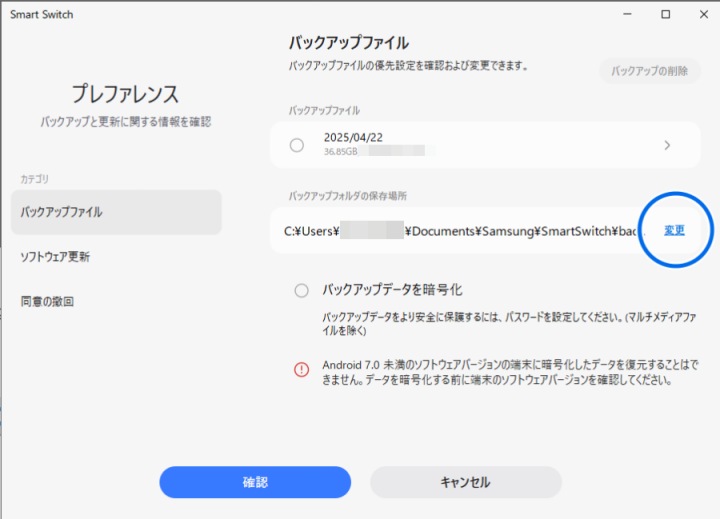
Task: Maximize the Smart Switch window
Action: [x=665, y=15]
